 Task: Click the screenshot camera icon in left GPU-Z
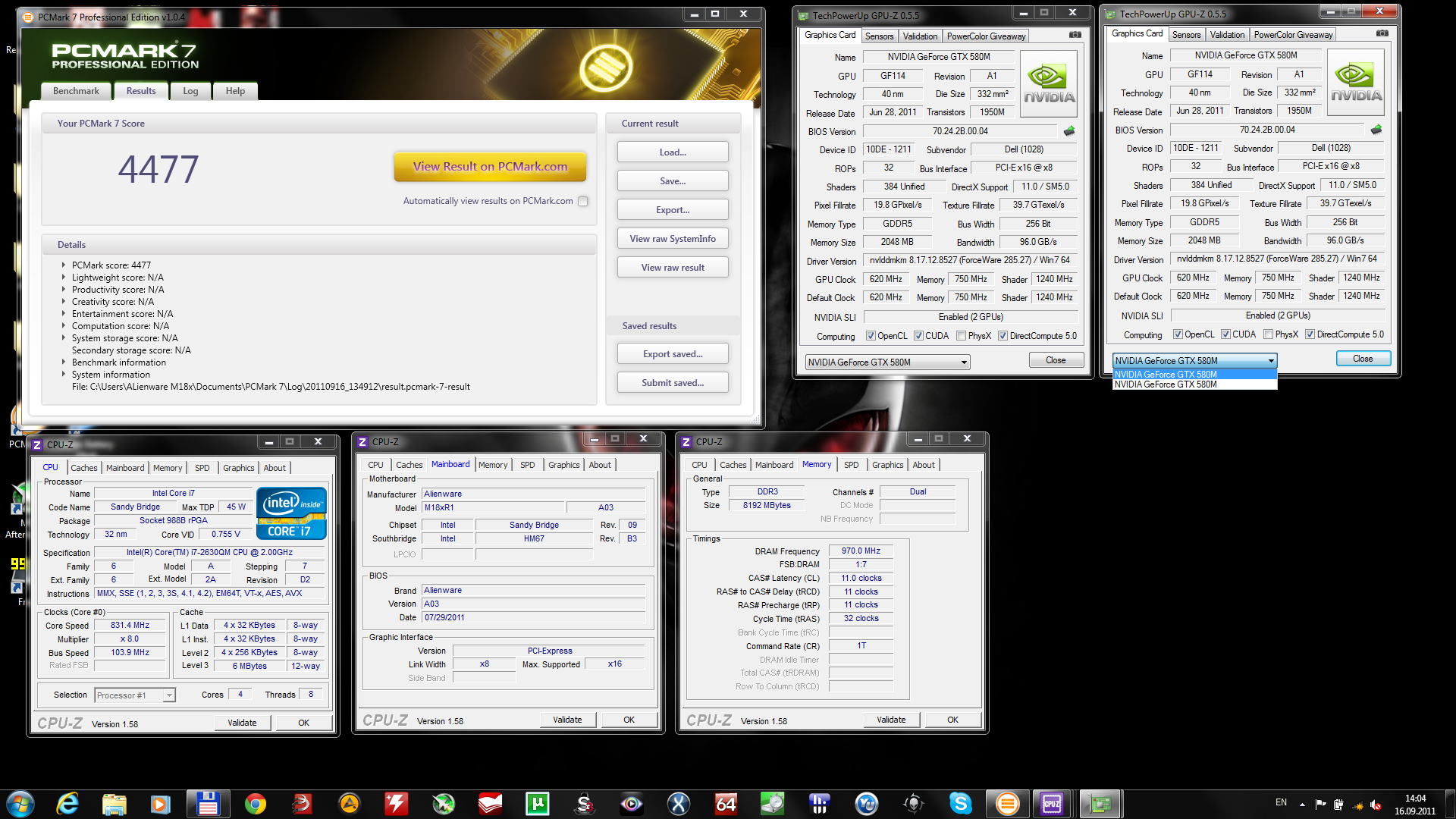click(x=1075, y=35)
